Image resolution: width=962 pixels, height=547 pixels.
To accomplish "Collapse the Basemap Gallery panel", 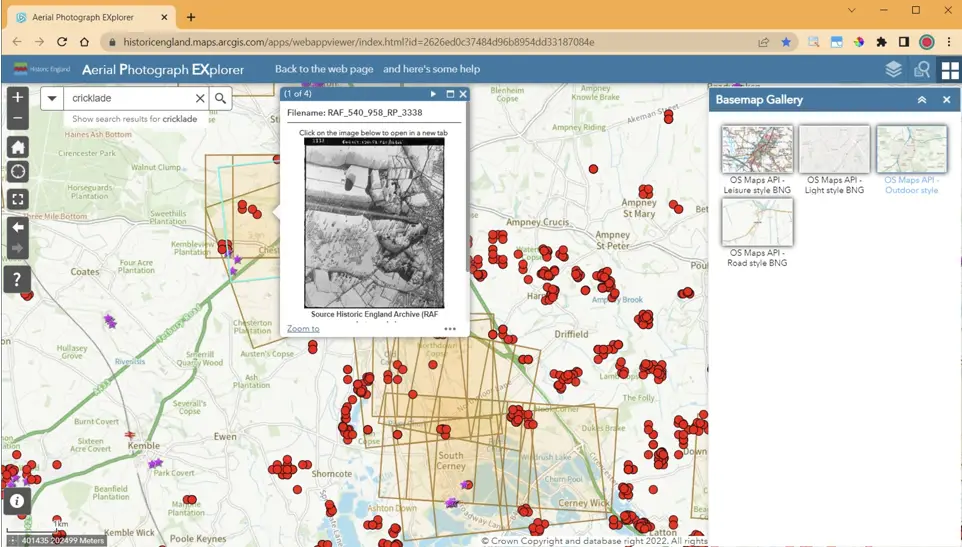I will (x=922, y=99).
